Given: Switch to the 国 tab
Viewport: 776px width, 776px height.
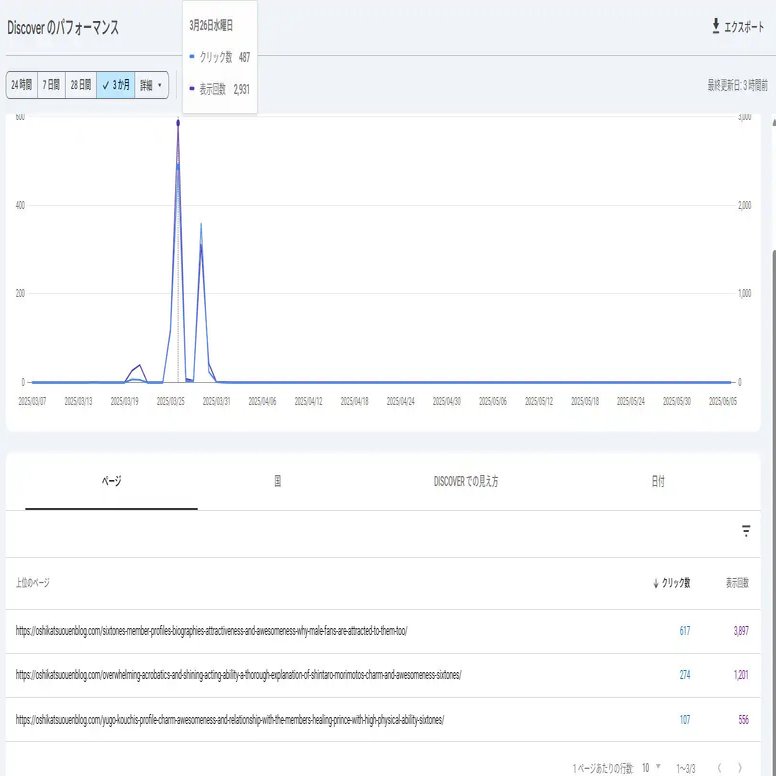Looking at the screenshot, I should (277, 481).
